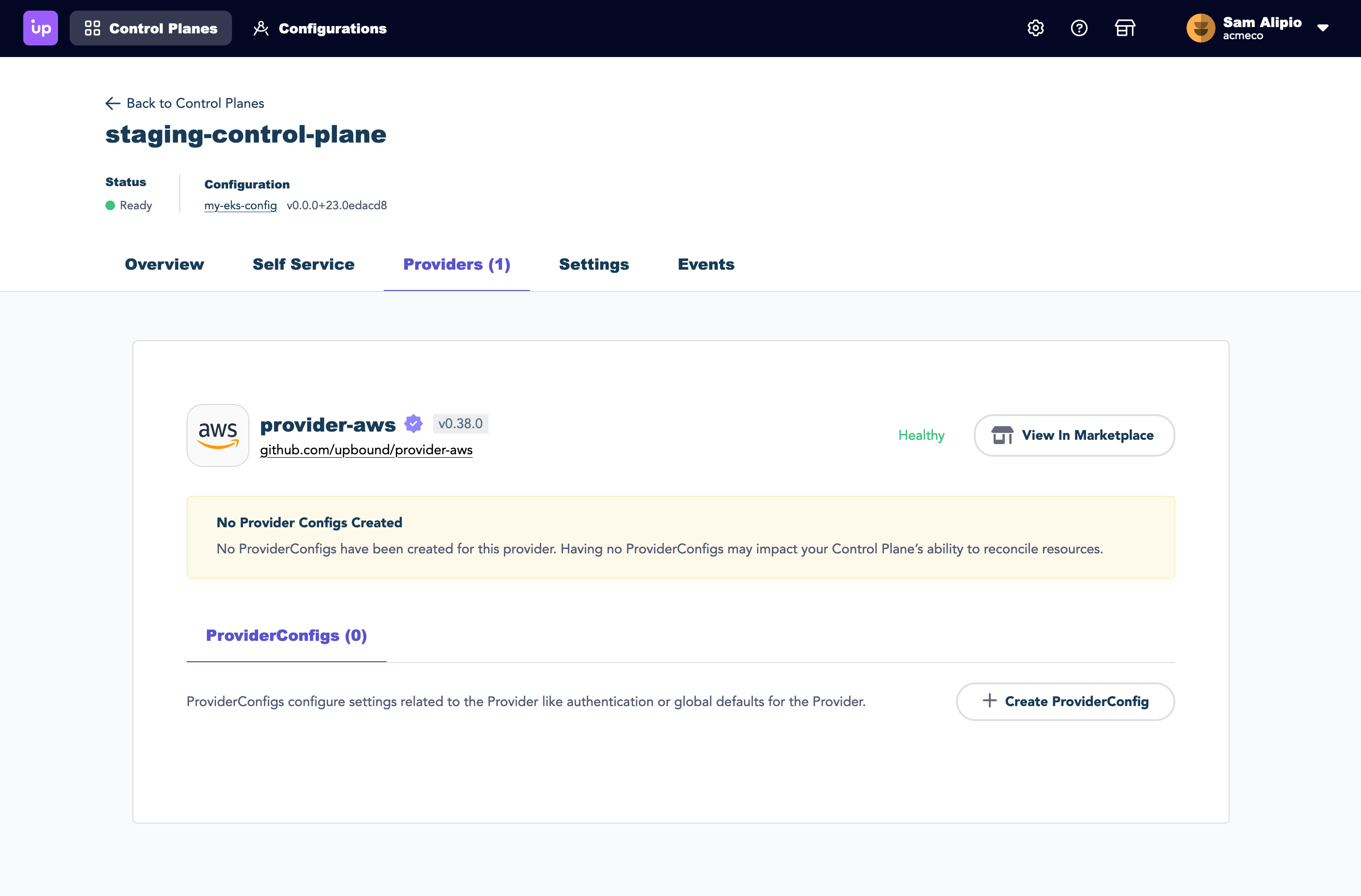
Task: Switch to the Self Service tab
Action: click(303, 264)
